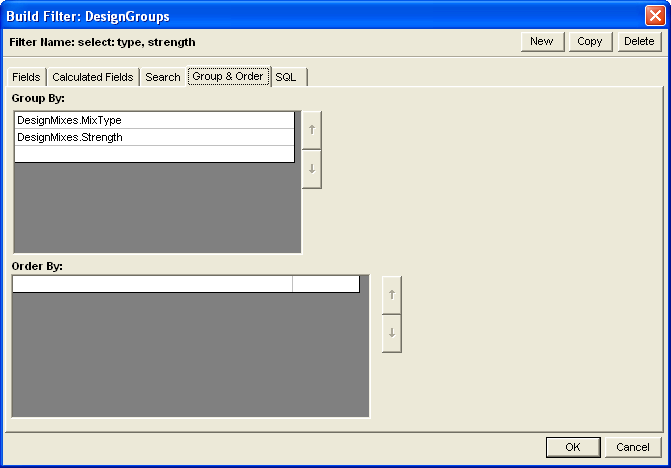The width and height of the screenshot is (671, 468).
Task: Delete the current filter
Action: point(638,41)
